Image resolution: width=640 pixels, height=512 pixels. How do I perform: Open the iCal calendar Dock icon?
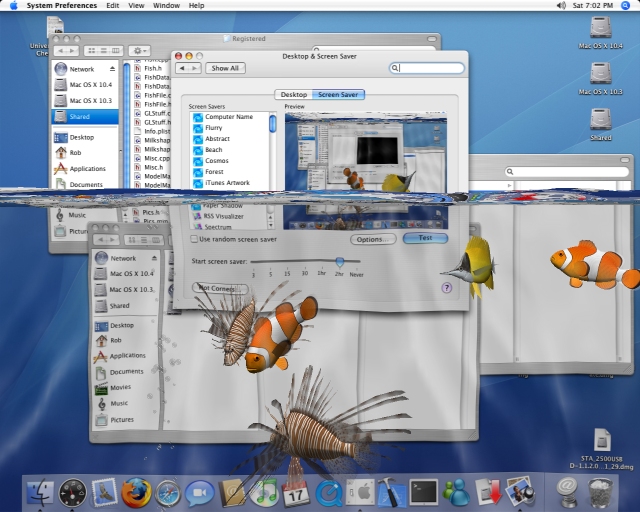point(296,492)
